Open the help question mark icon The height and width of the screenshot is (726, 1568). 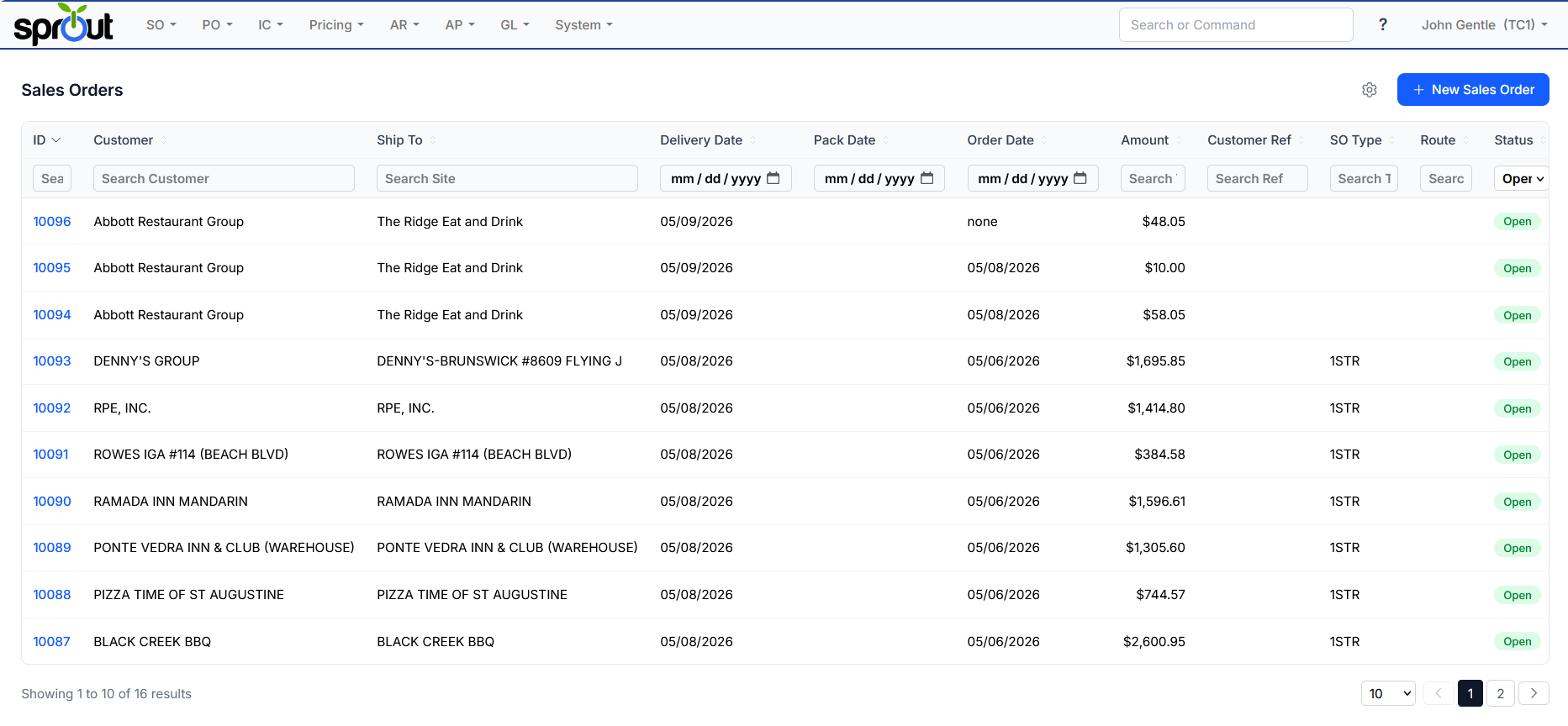pos(1383,25)
